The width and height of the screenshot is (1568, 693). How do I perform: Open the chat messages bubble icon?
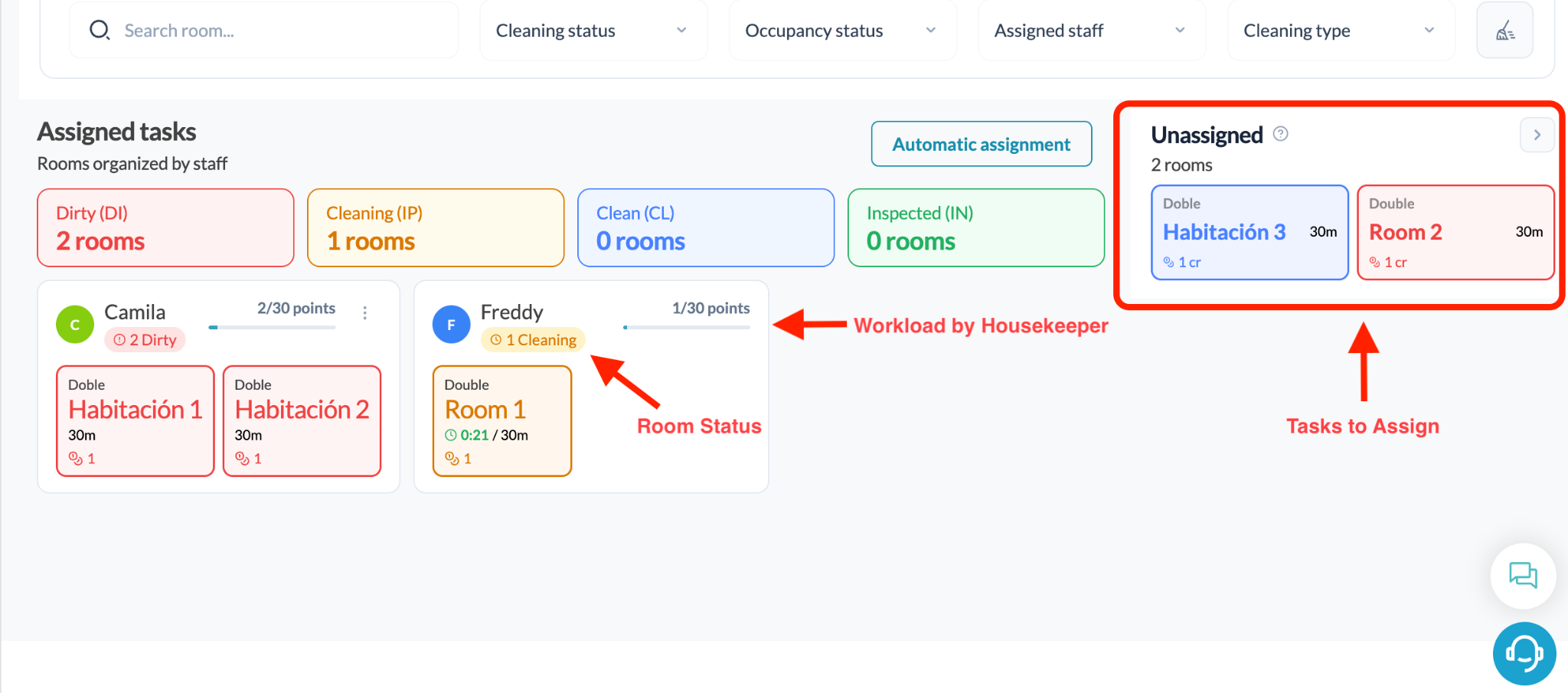(1523, 575)
